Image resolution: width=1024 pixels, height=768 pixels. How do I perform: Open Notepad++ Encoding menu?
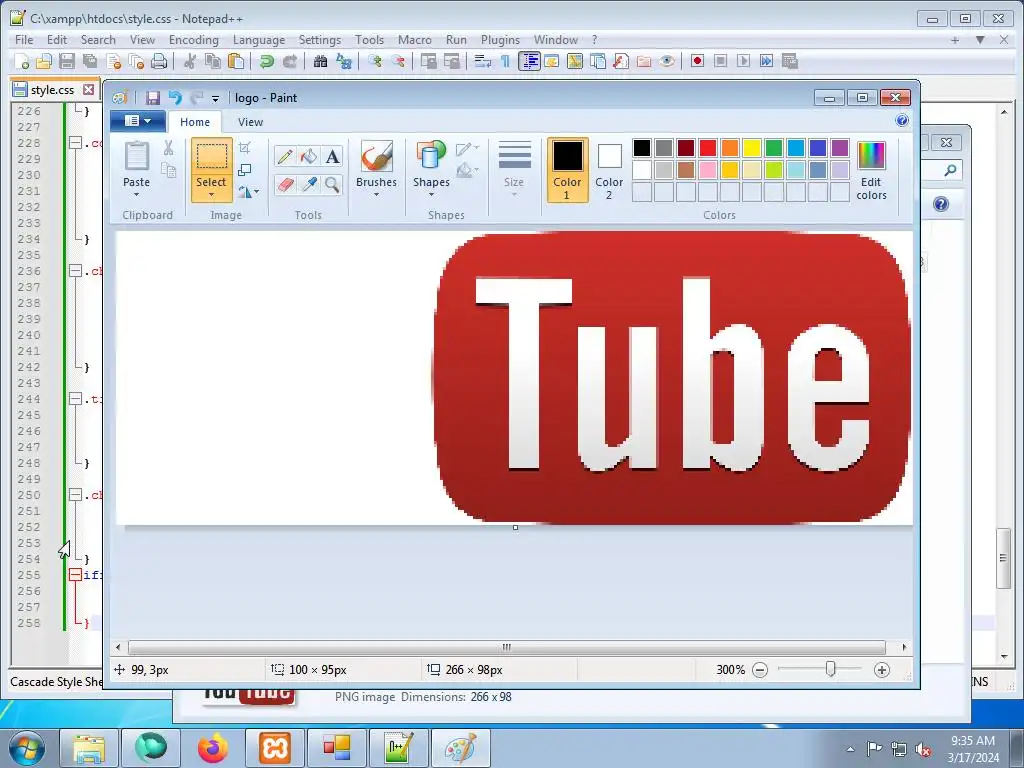(194, 40)
